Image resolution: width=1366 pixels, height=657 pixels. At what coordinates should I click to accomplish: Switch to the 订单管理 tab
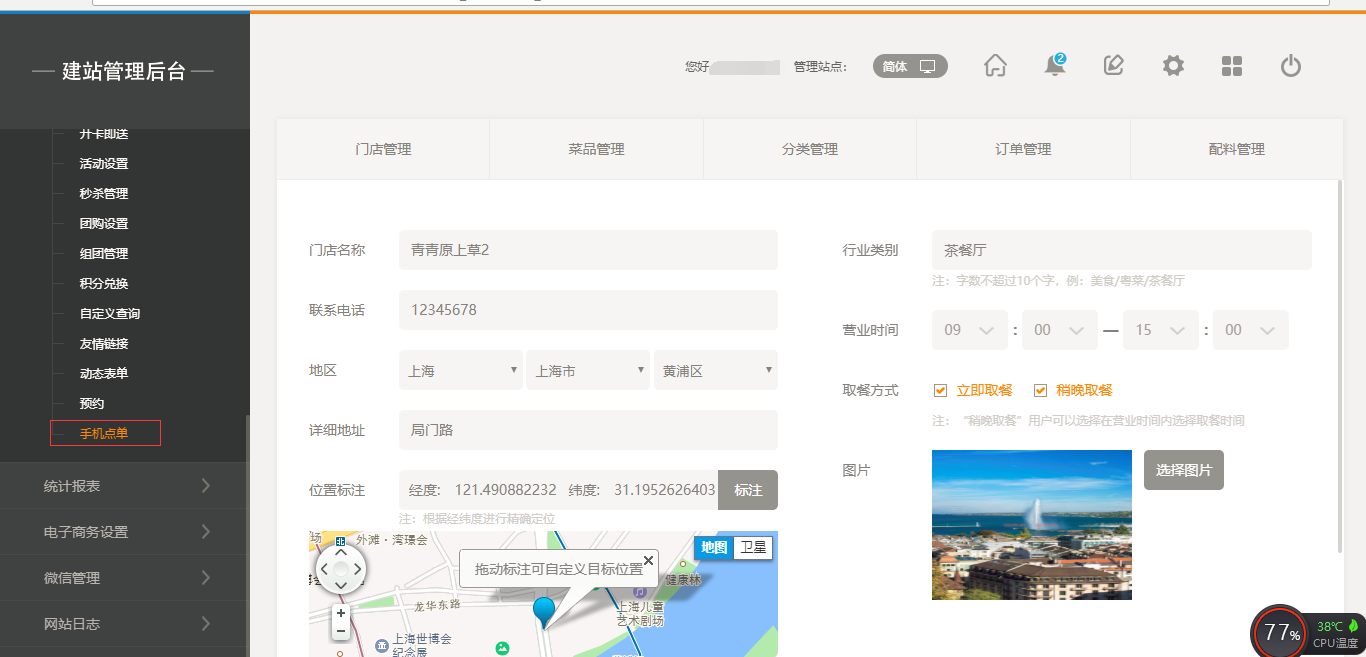click(x=1023, y=149)
